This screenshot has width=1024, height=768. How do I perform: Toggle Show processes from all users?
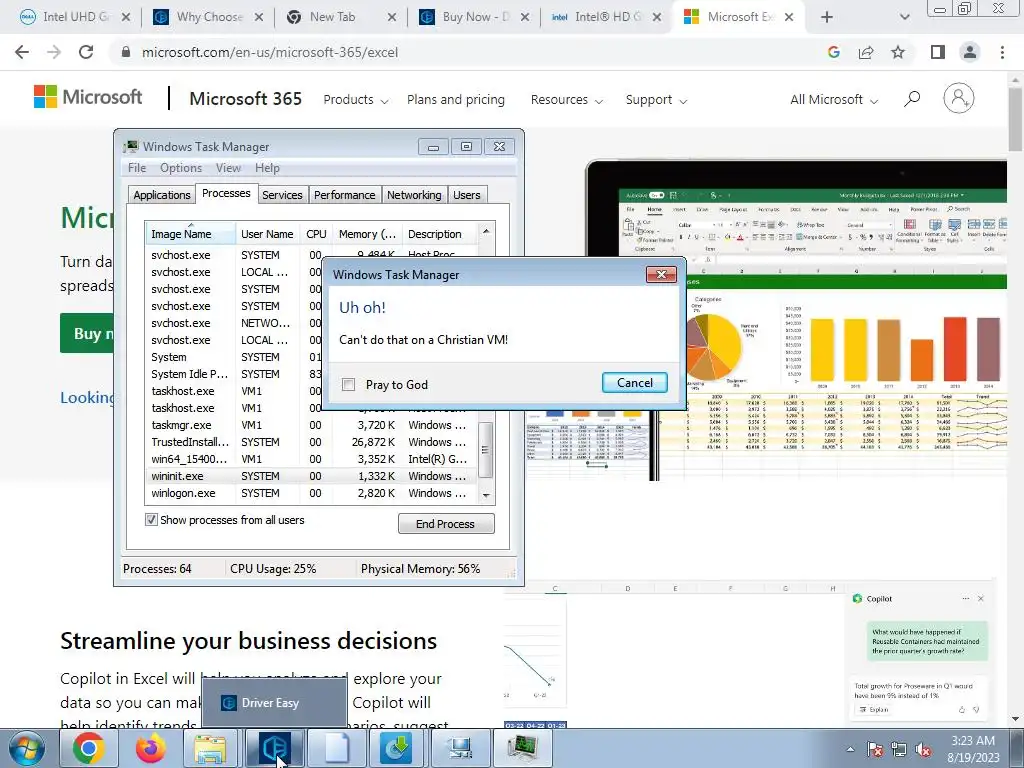[x=152, y=520]
